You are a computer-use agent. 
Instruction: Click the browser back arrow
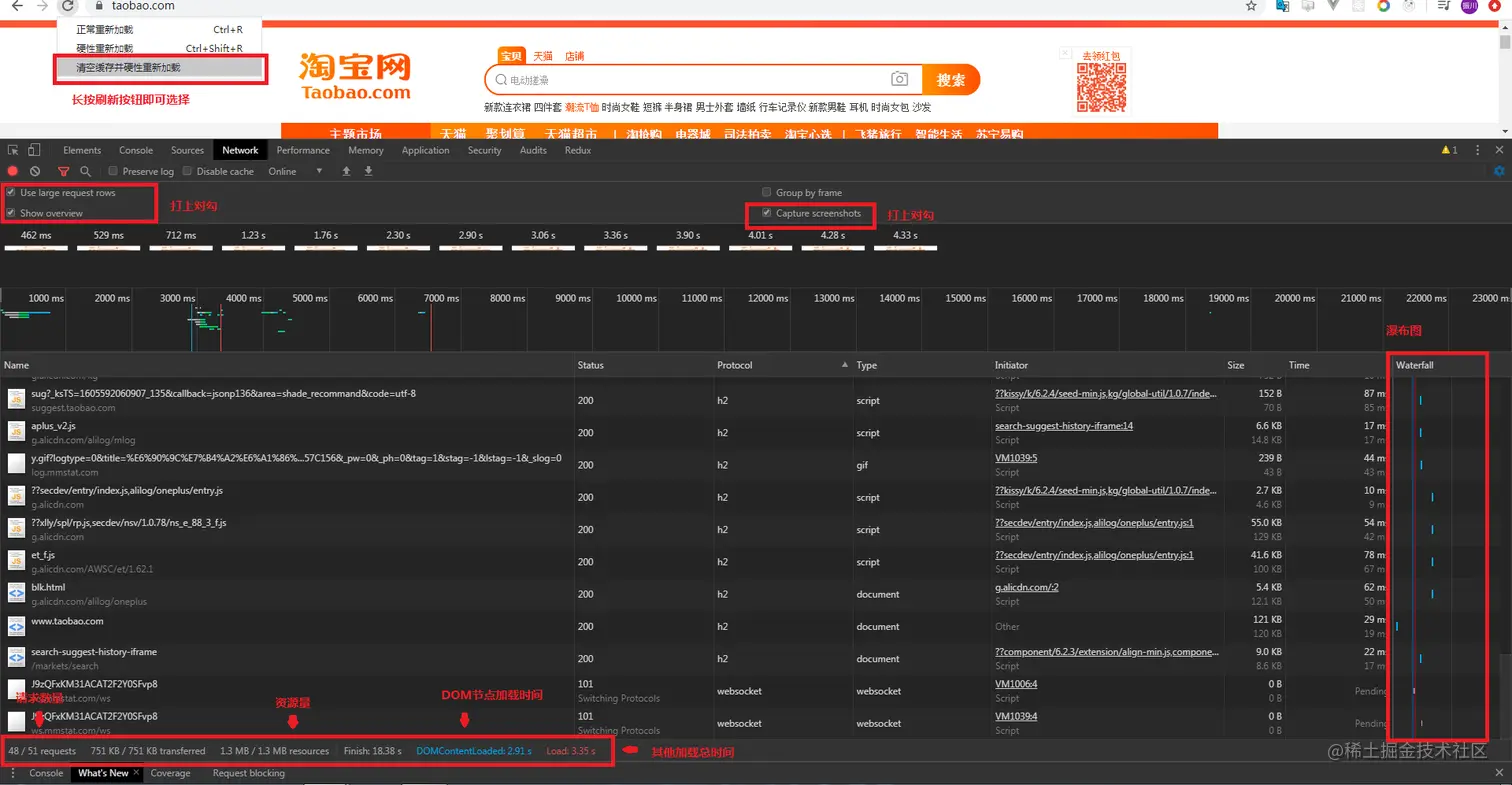[x=17, y=6]
